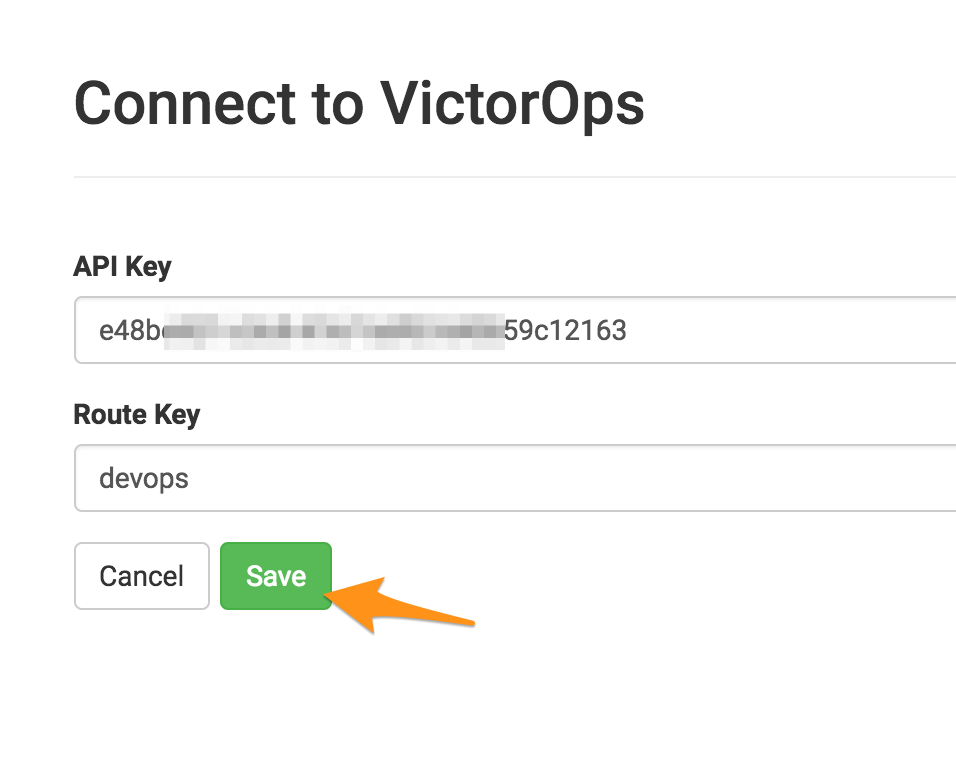This screenshot has width=956, height=760.
Task: Click the green Save label text
Action: click(275, 576)
